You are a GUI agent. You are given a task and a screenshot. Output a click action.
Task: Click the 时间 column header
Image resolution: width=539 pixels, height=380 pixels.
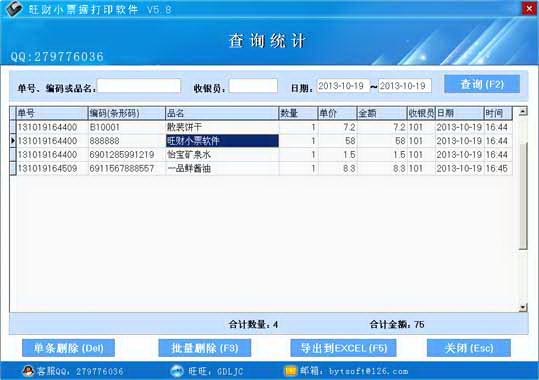tap(498, 113)
